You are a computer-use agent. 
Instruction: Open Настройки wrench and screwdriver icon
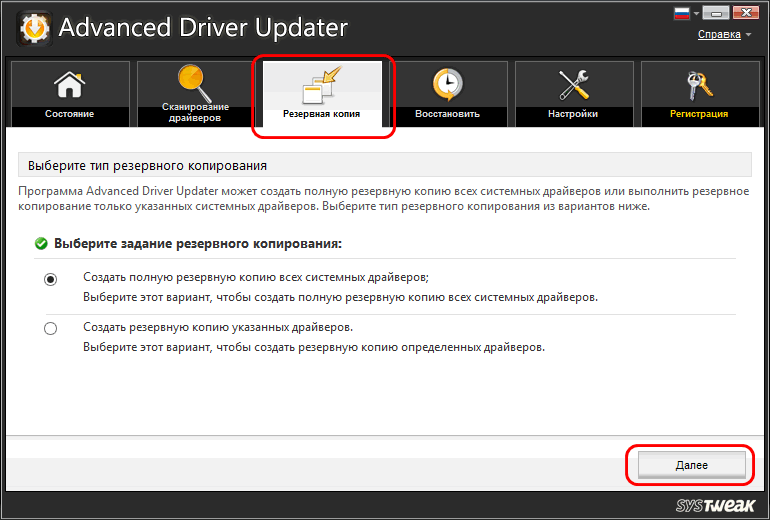(x=573, y=84)
